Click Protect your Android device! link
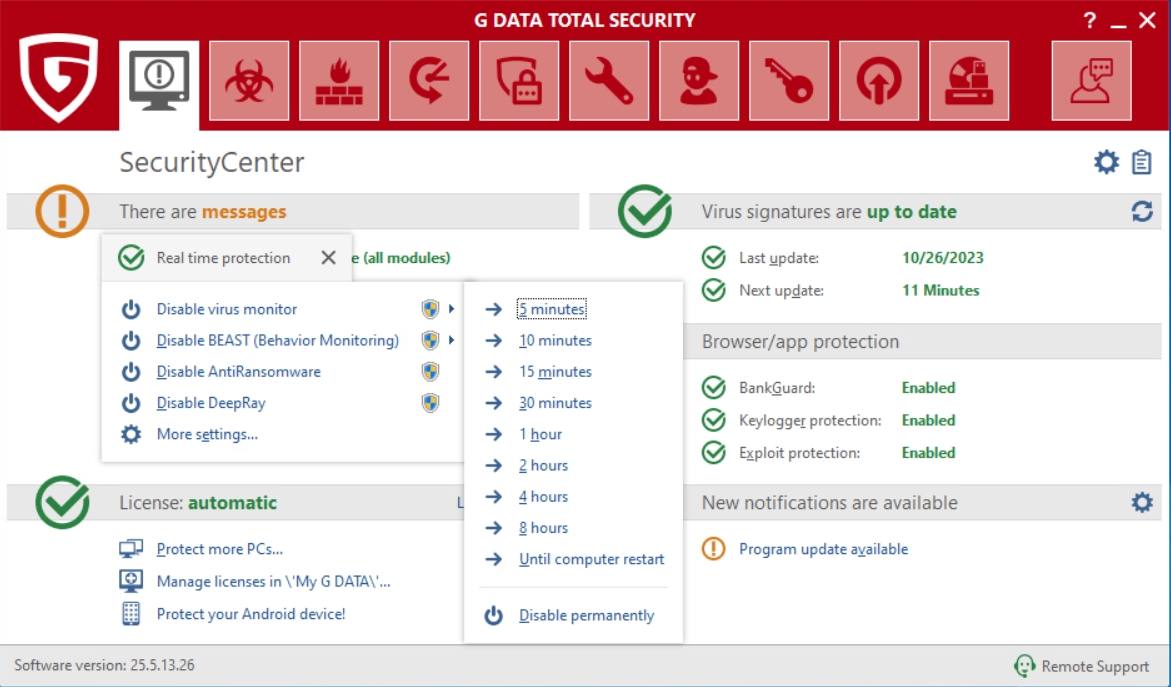Screen dimensions: 1171x687 point(251,614)
